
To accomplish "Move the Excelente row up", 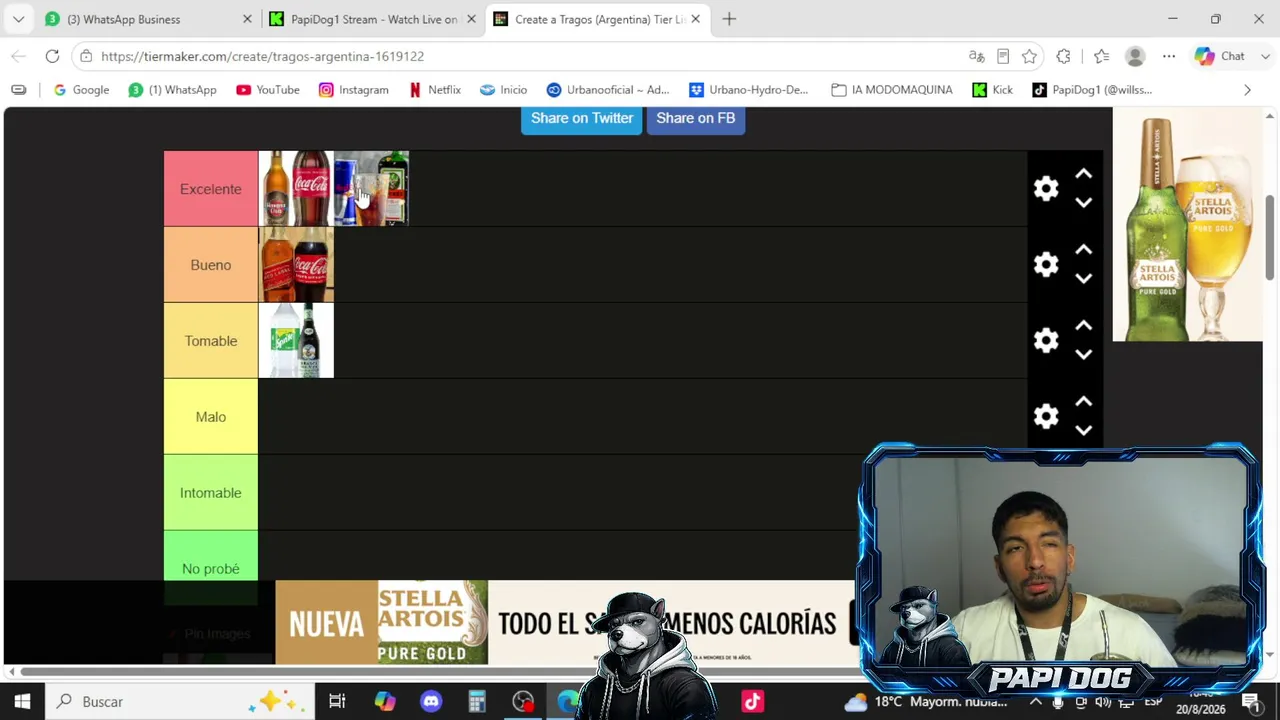I will click(1083, 174).
